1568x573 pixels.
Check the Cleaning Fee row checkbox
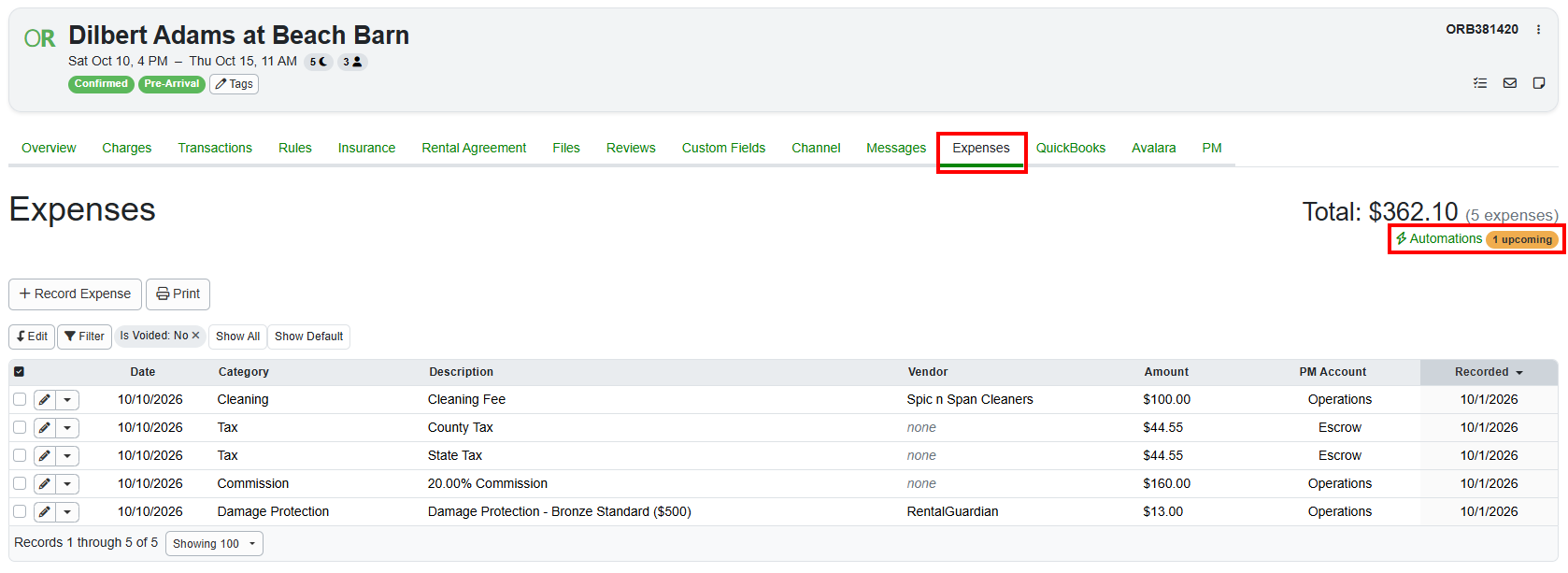click(x=20, y=399)
